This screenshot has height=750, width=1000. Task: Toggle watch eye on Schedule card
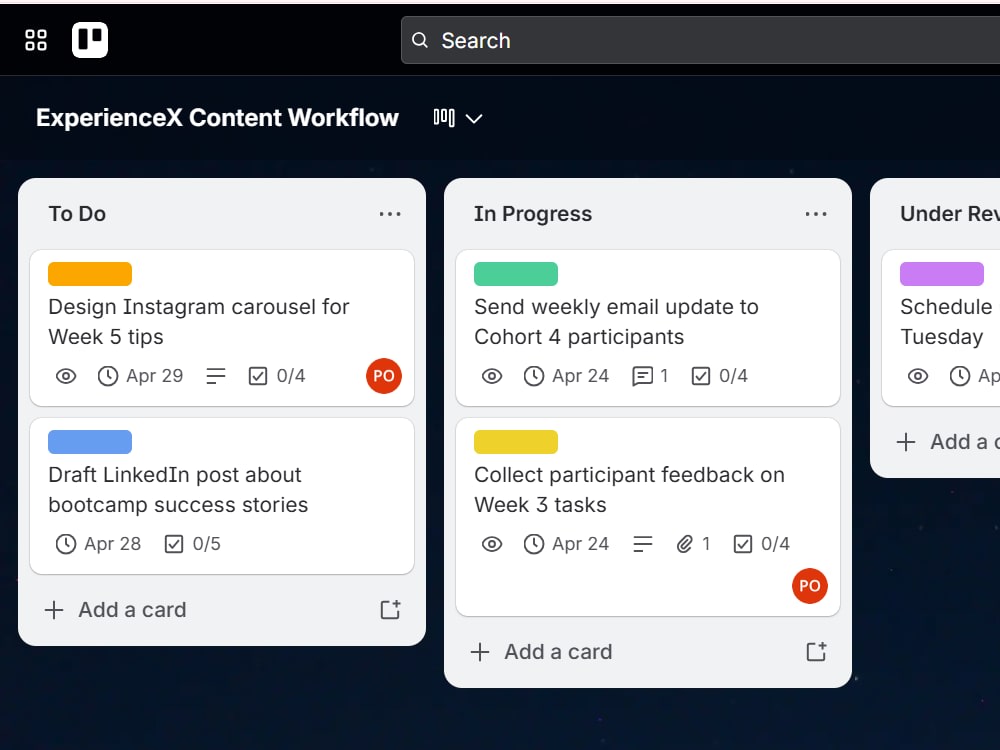(918, 376)
